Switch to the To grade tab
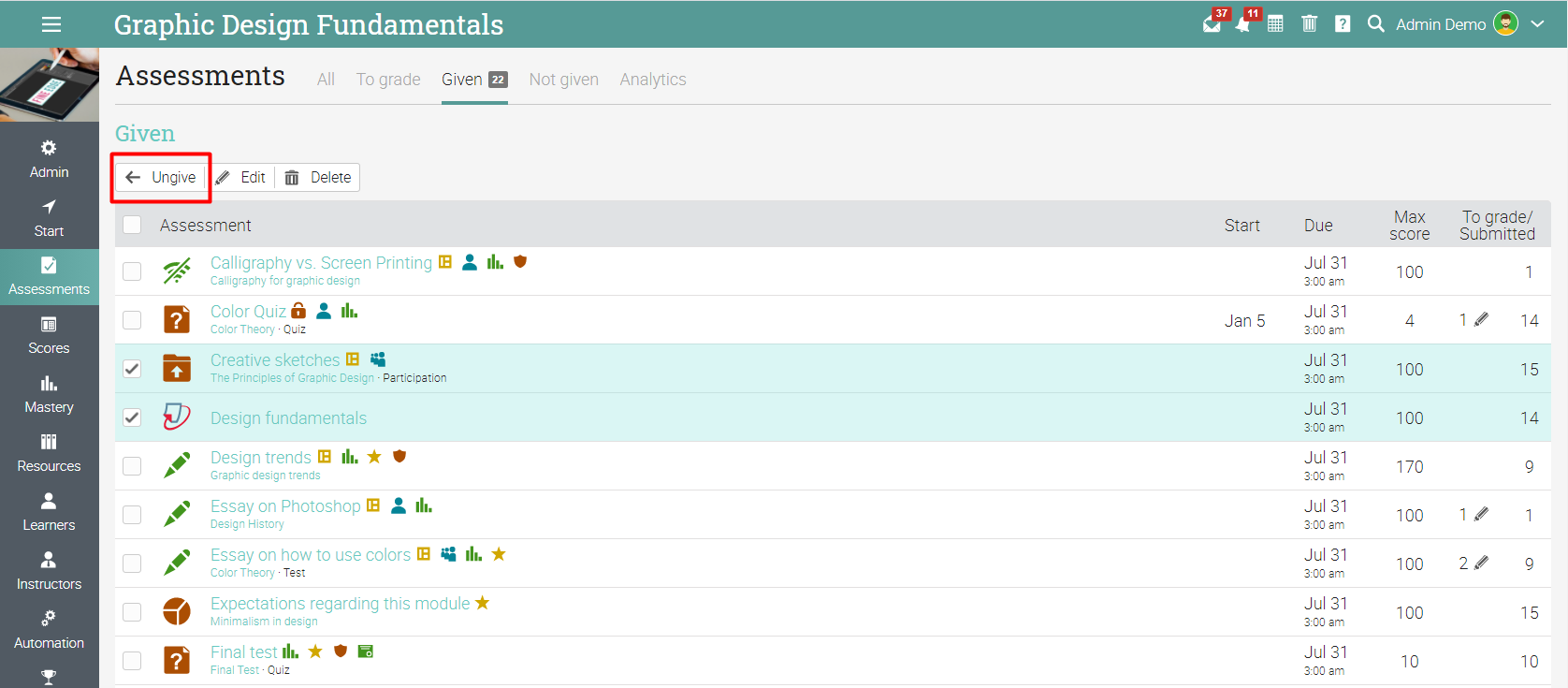 click(388, 80)
